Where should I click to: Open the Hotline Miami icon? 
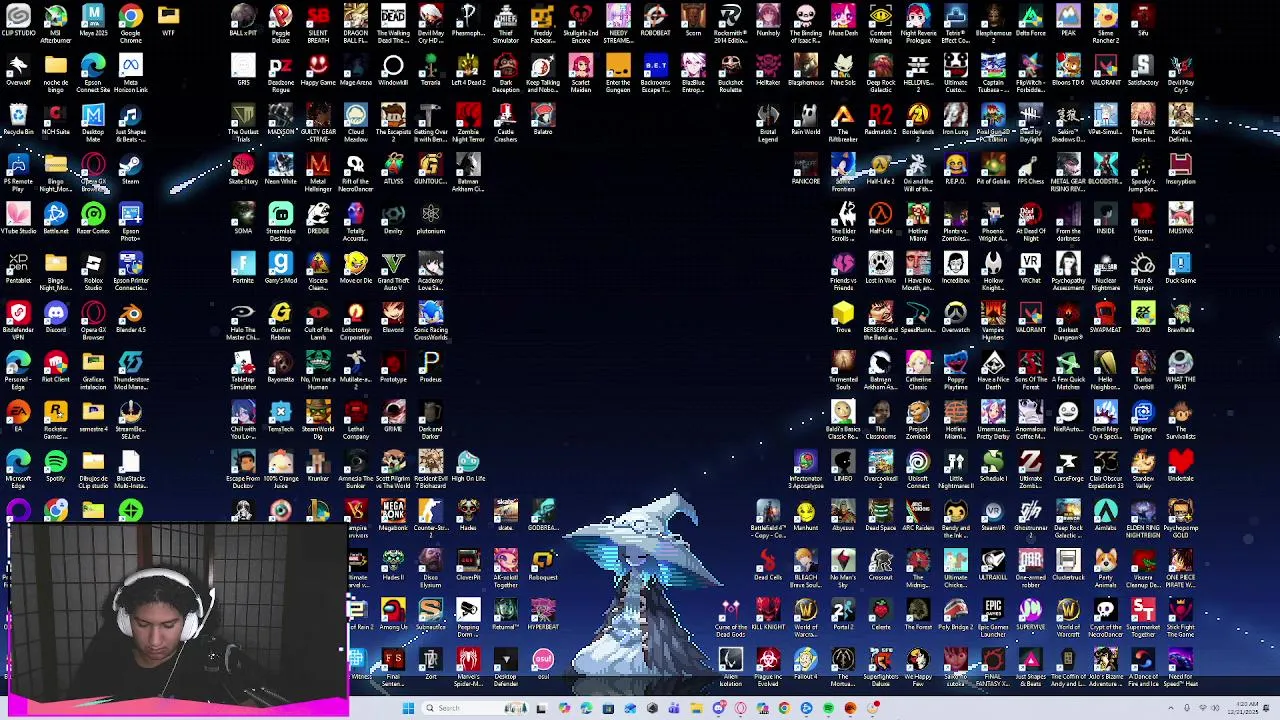tap(918, 222)
